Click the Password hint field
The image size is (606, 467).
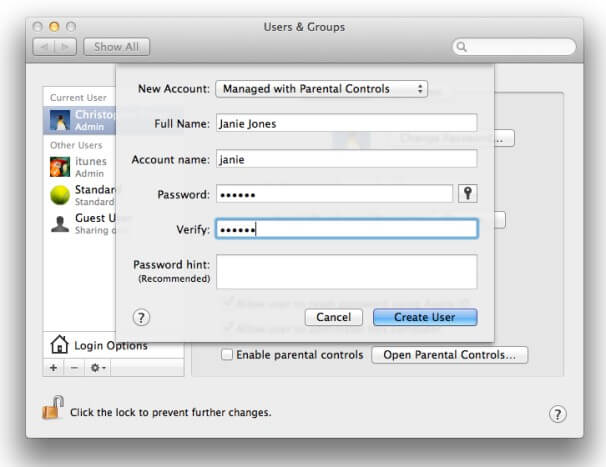[x=346, y=271]
